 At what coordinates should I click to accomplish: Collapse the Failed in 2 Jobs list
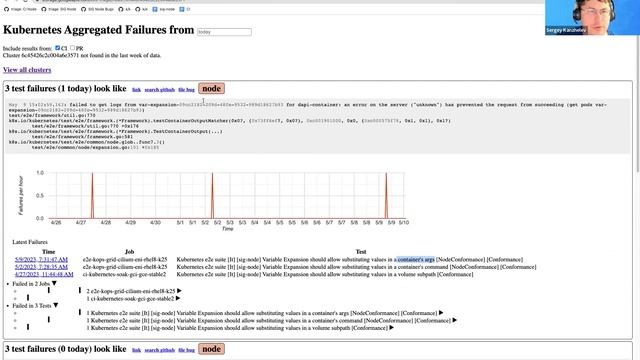(x=54, y=283)
